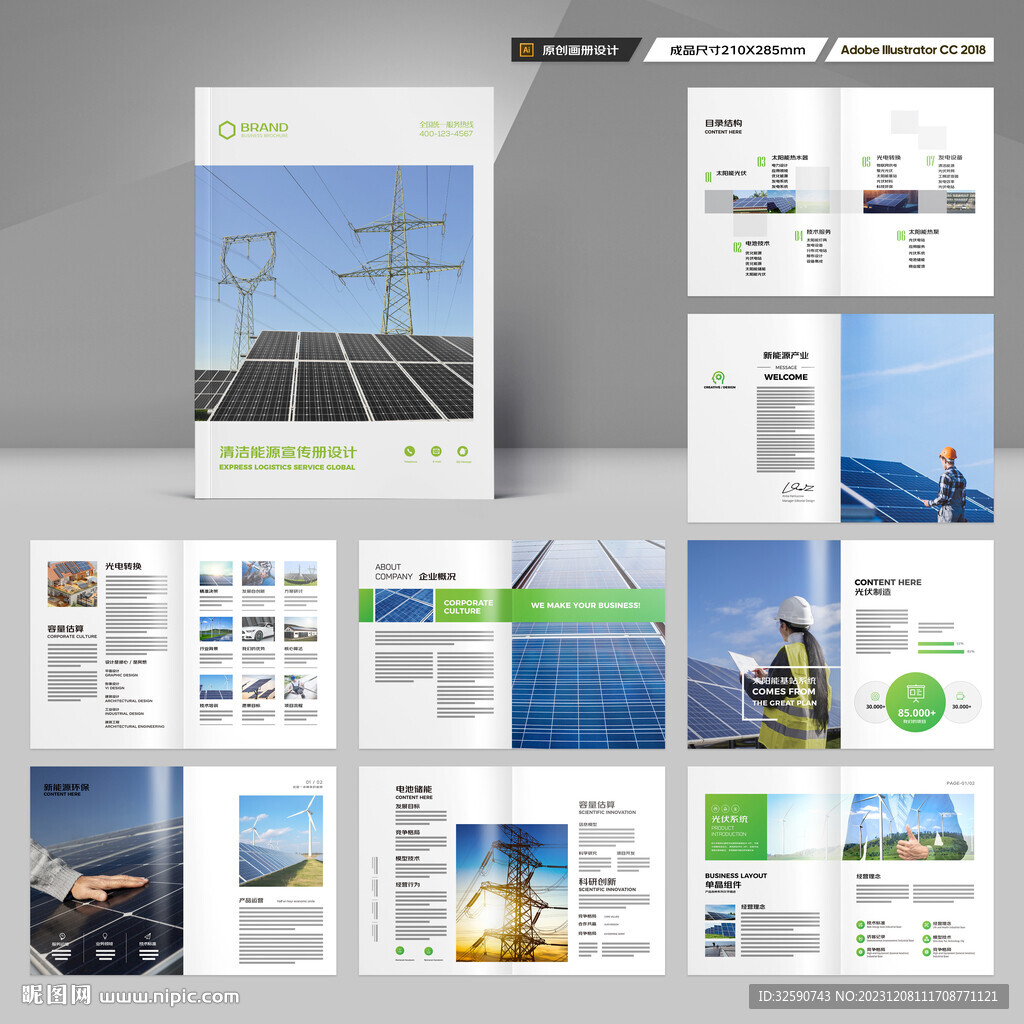Click the wind turbine photo above 产品运营
Screen dimensions: 1024x1024
281,840
